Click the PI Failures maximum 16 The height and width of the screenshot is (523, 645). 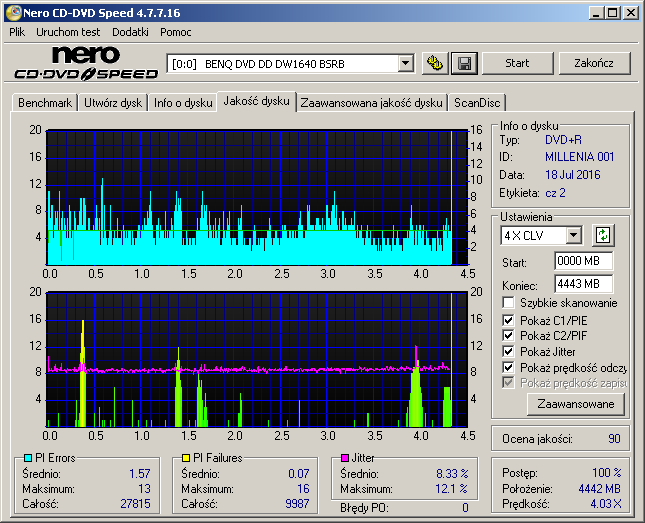coord(303,489)
